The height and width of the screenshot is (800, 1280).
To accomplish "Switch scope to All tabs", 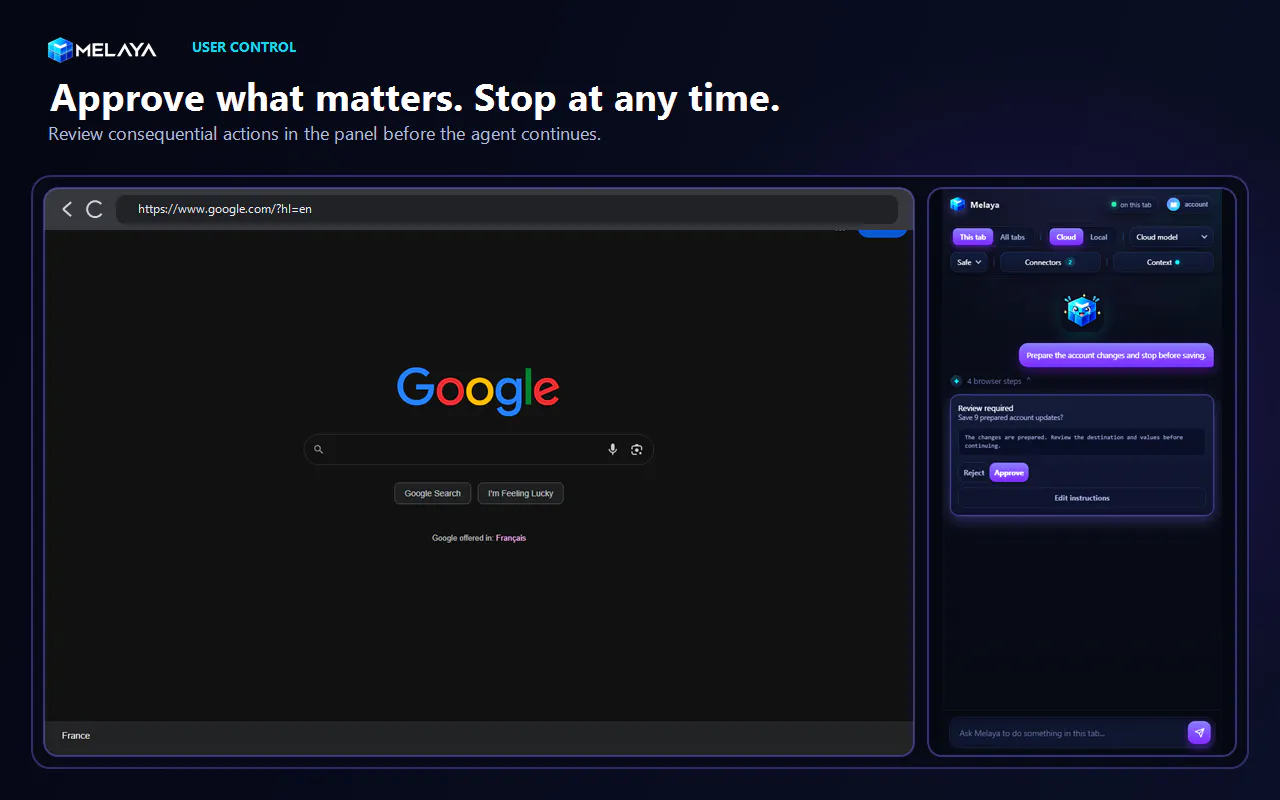I will tap(1012, 237).
